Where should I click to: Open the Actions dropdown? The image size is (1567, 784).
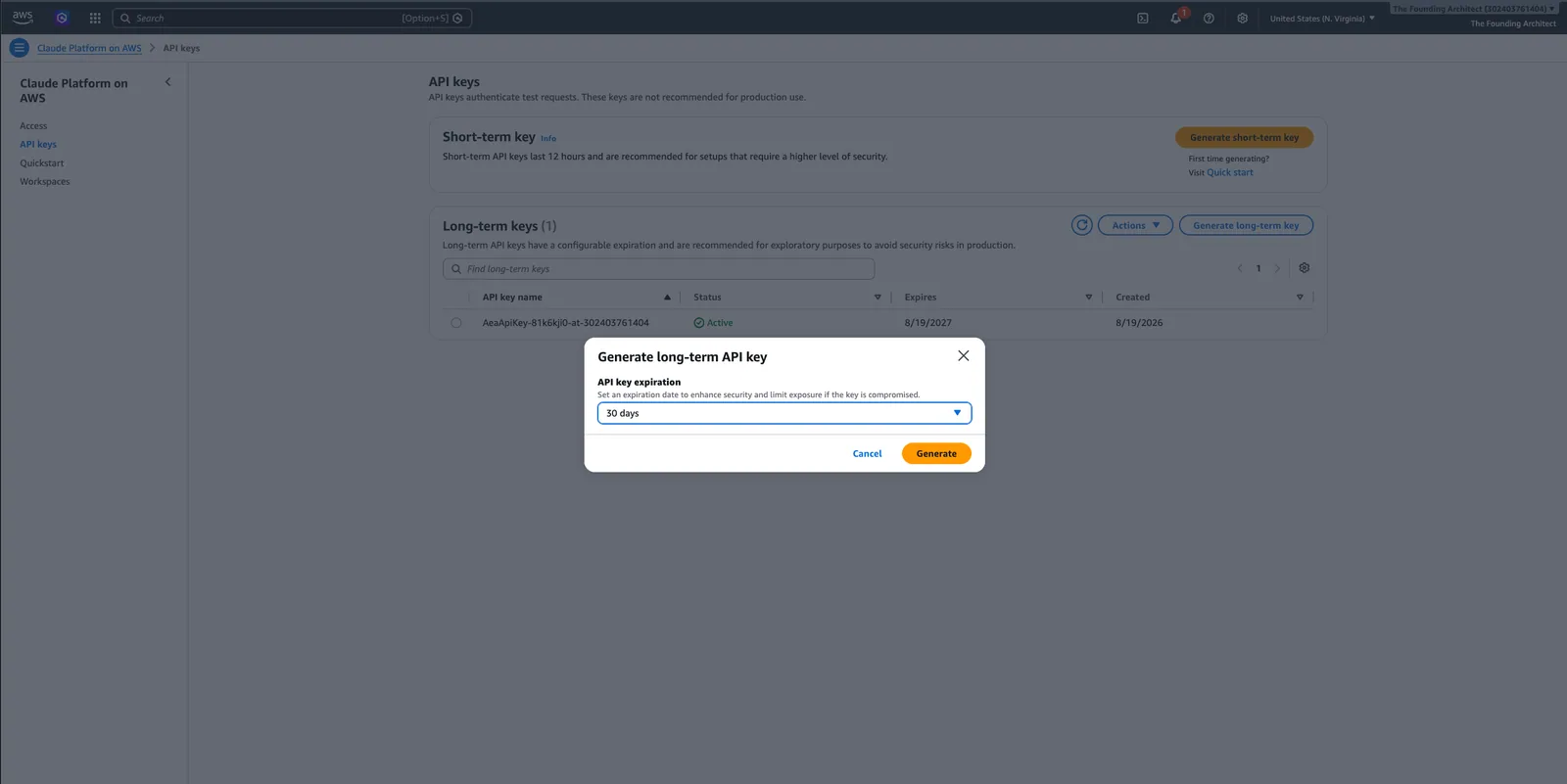point(1135,225)
